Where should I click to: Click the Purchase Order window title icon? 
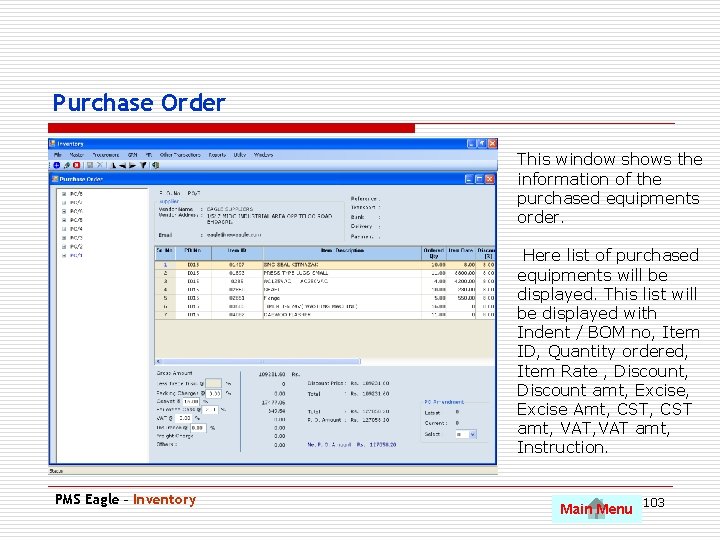(x=55, y=179)
